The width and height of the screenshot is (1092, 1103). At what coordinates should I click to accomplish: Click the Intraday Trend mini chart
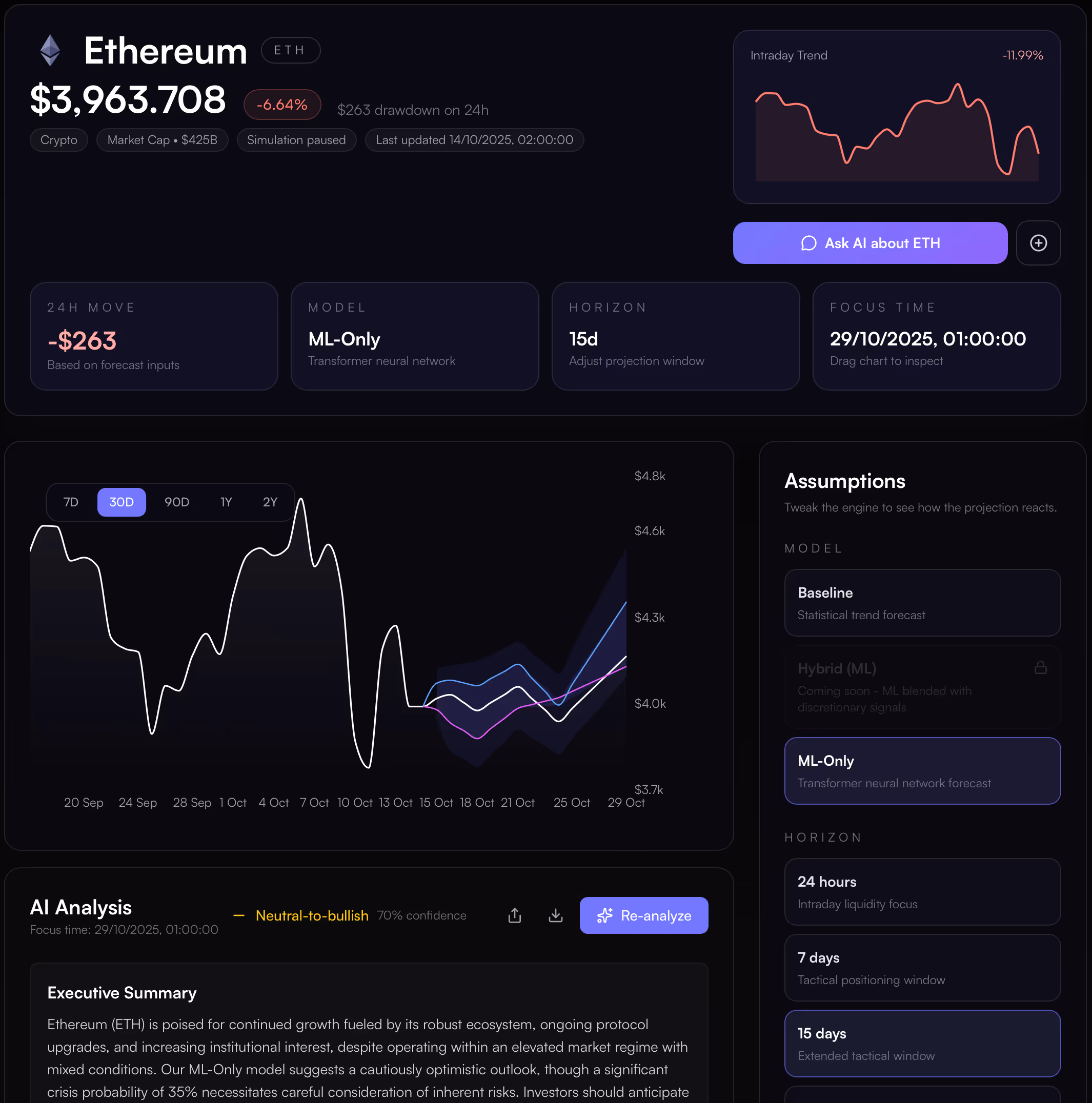tap(897, 131)
